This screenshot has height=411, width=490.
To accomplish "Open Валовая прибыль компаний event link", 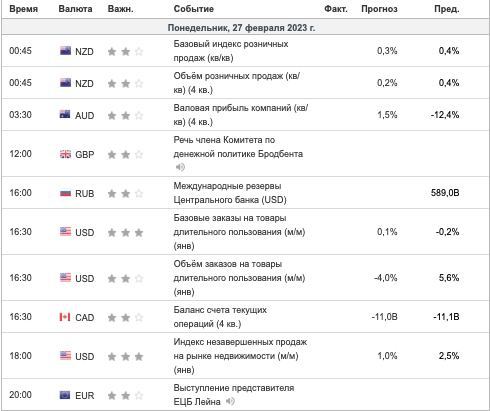I will 241,115.
